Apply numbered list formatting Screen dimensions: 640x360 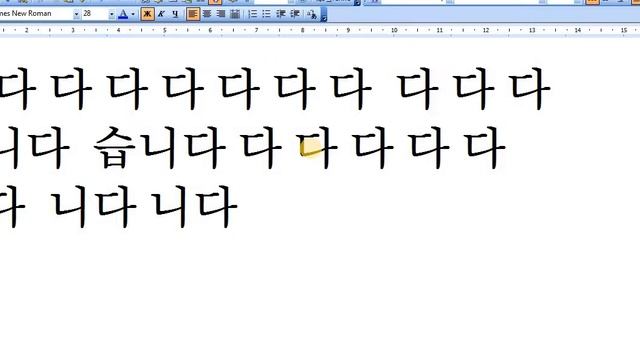click(x=253, y=14)
